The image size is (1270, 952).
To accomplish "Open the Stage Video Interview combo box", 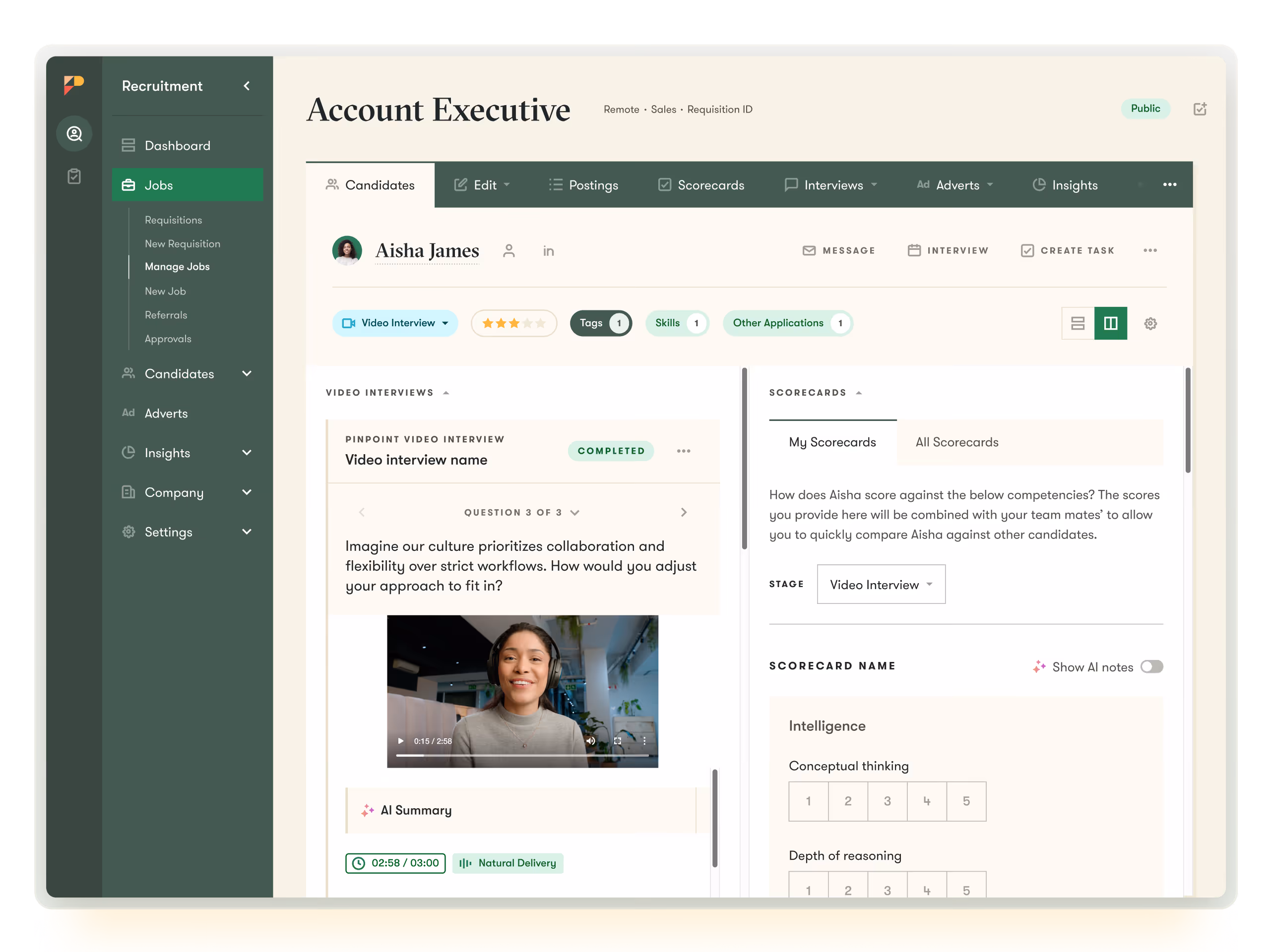I will coord(881,584).
